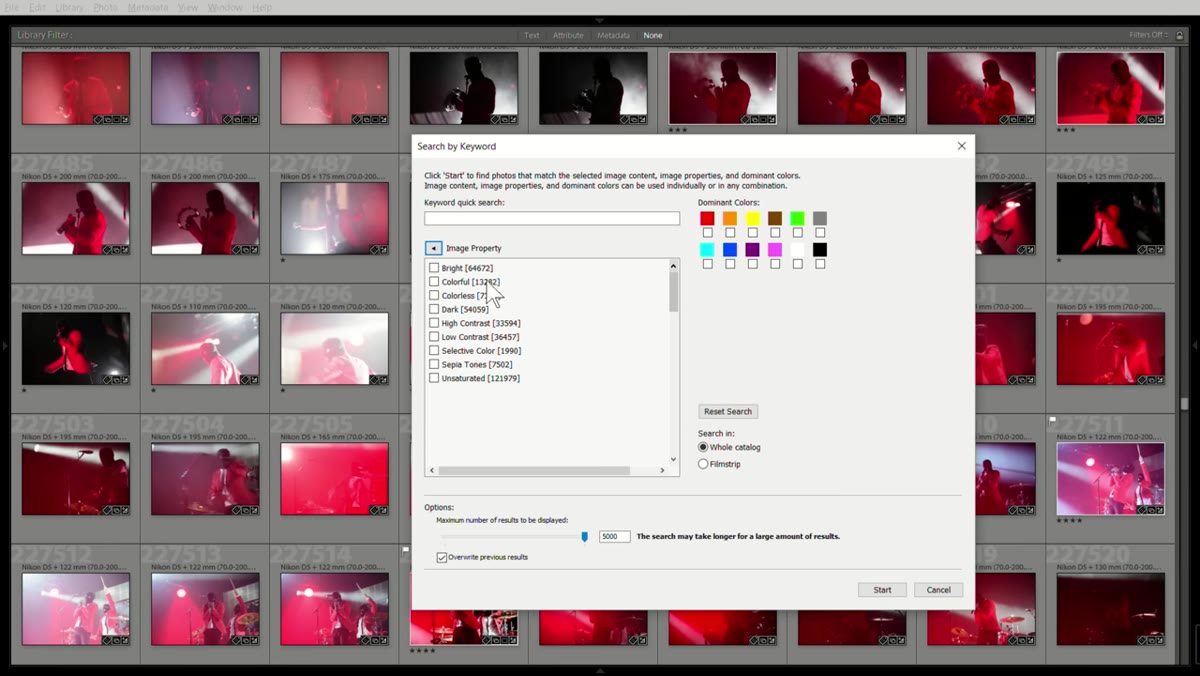Click the horizontal scroll right arrow in list

[x=661, y=470]
